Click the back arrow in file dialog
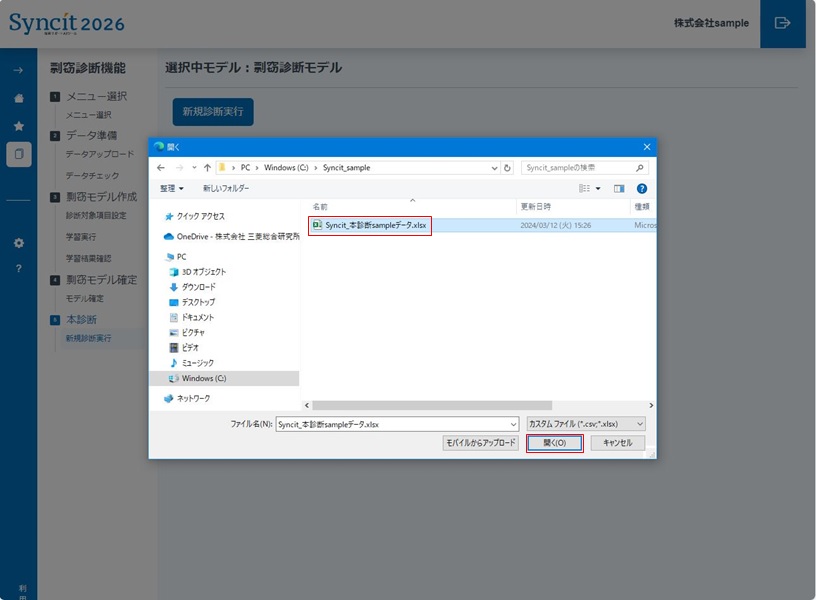The width and height of the screenshot is (816, 600). pyautogui.click(x=162, y=168)
